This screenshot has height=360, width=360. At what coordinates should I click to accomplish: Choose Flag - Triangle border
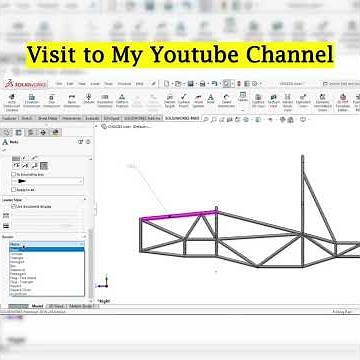tap(47, 282)
